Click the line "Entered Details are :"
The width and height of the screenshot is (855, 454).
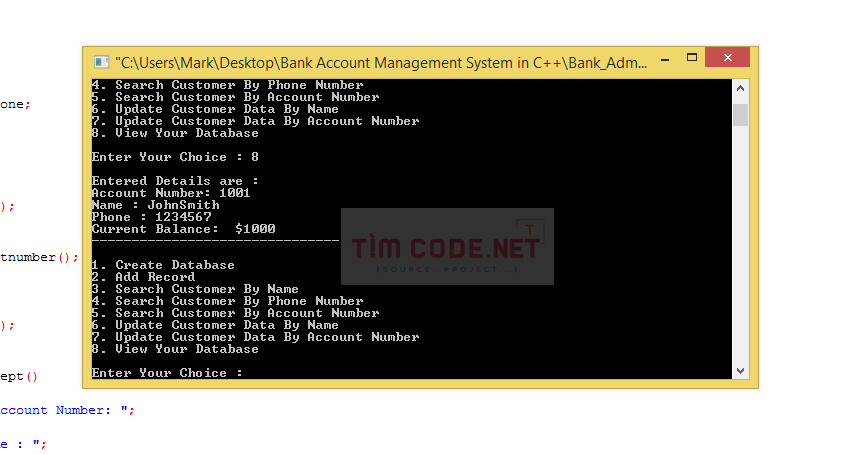pos(175,181)
